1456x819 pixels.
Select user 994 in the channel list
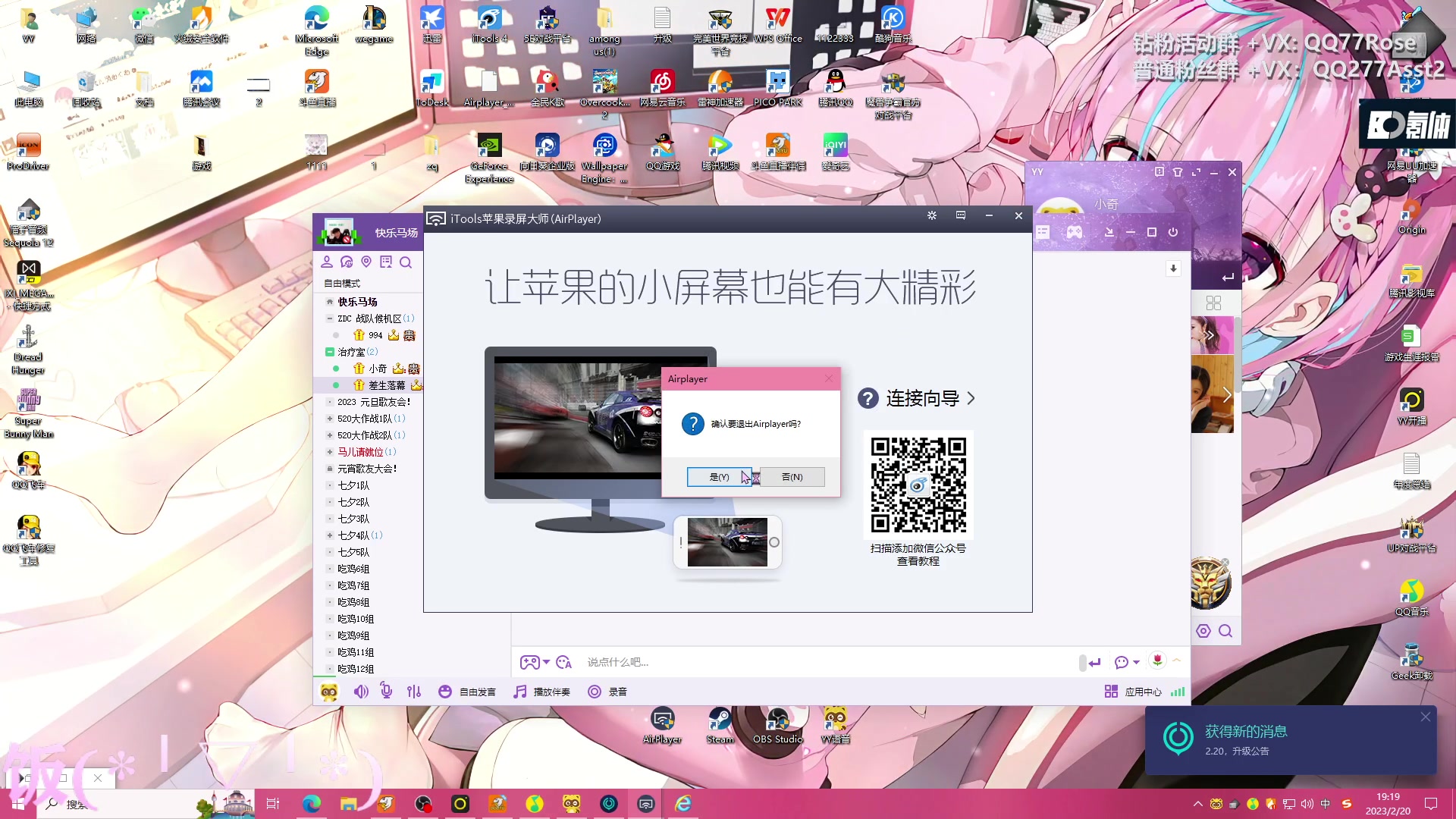tap(375, 335)
